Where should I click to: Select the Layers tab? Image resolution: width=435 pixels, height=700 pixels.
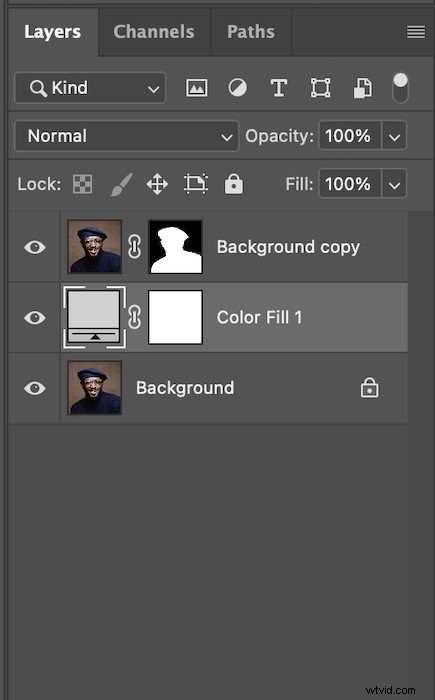[53, 32]
